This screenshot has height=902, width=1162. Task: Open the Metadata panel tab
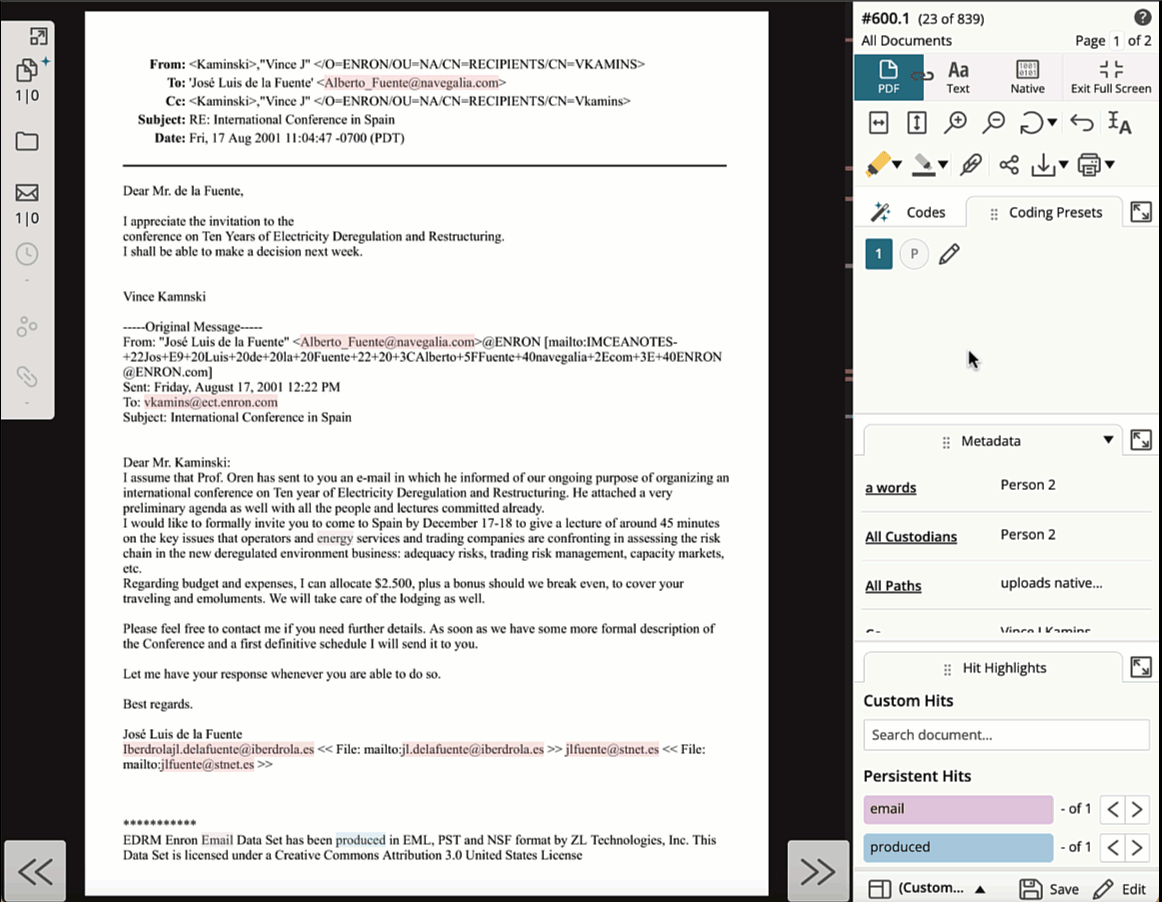click(990, 441)
